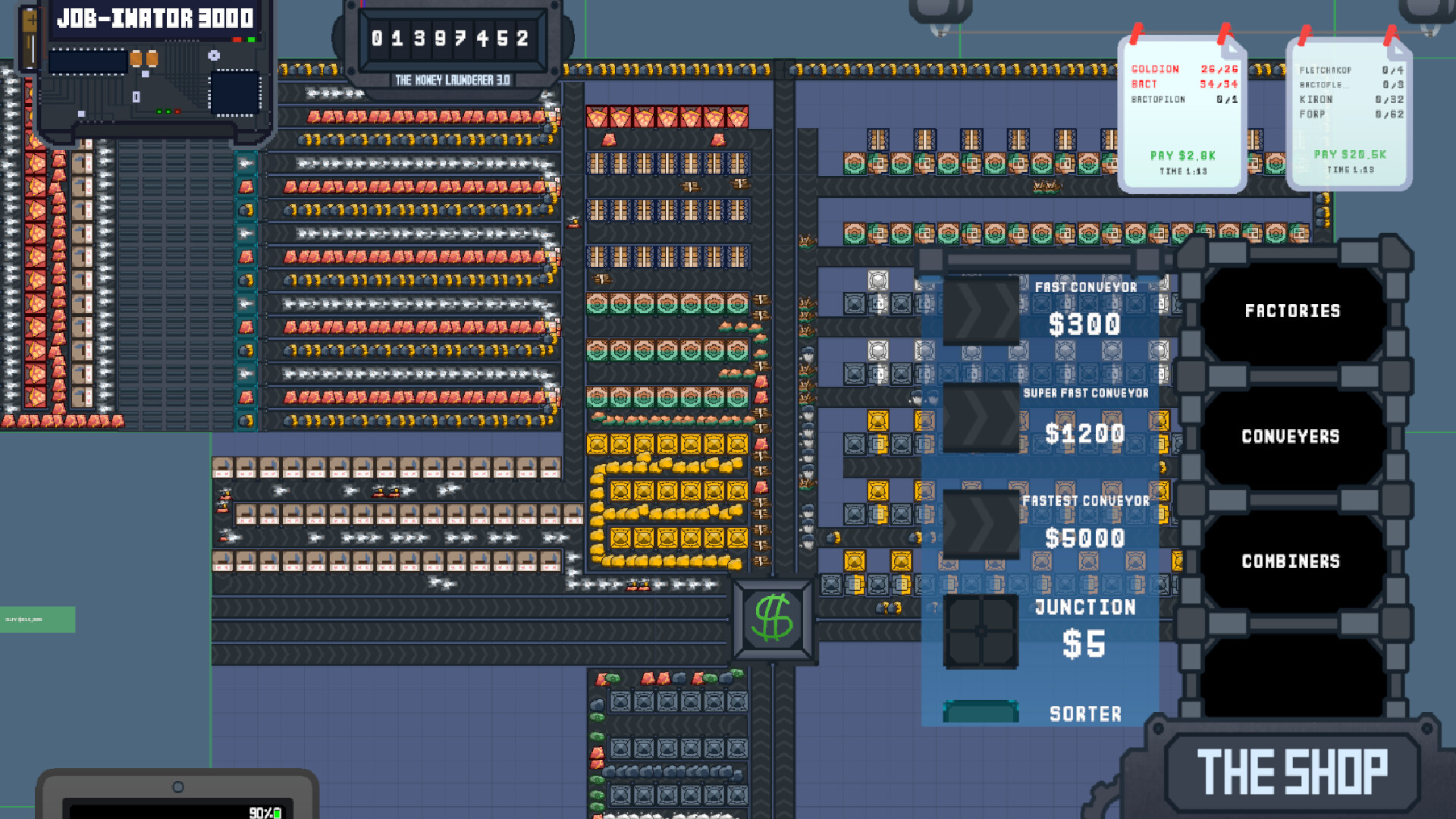Click the Kiron 0/32 row
Viewport: 1456px width, 819px height.
pyautogui.click(x=1351, y=99)
